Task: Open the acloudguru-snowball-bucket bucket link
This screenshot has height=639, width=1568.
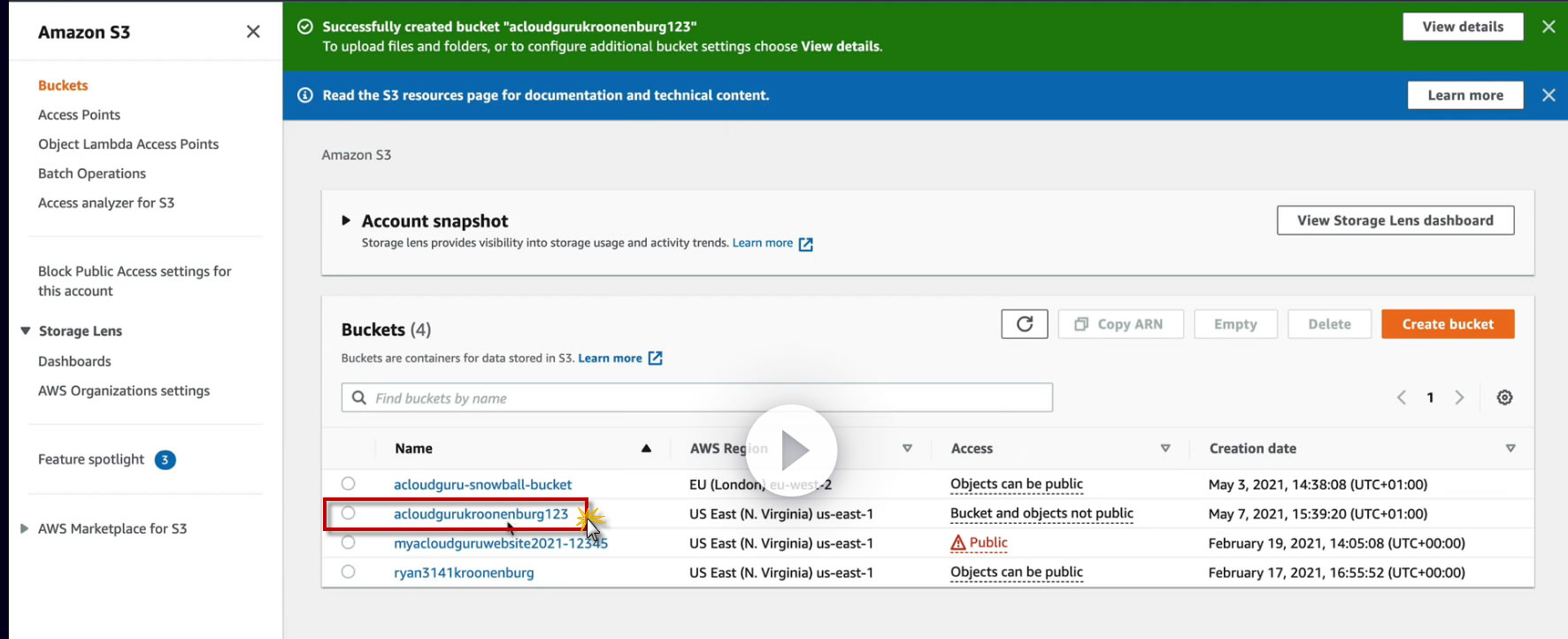Action: pos(482,484)
